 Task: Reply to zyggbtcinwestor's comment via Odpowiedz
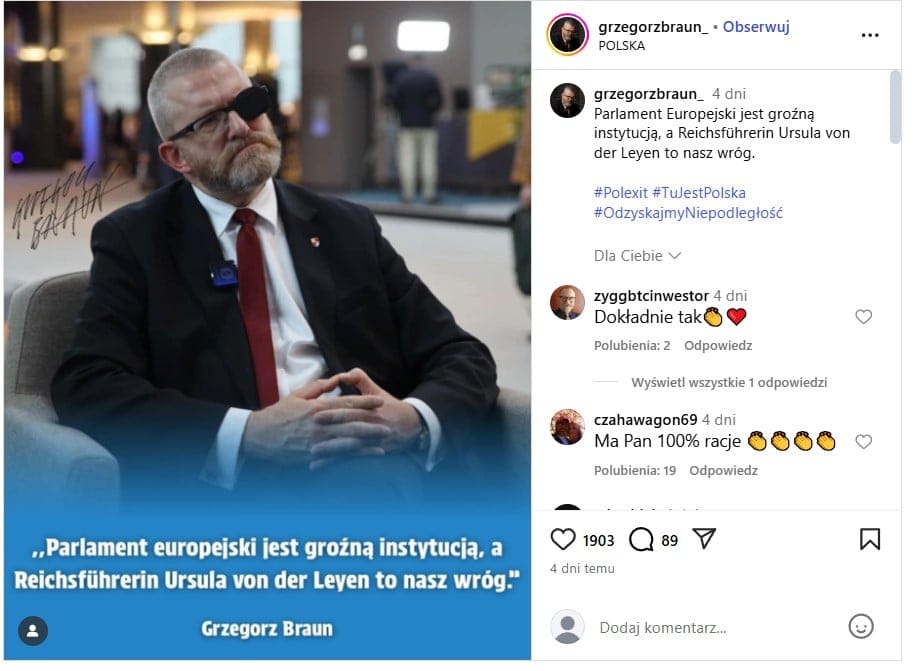pyautogui.click(x=718, y=346)
